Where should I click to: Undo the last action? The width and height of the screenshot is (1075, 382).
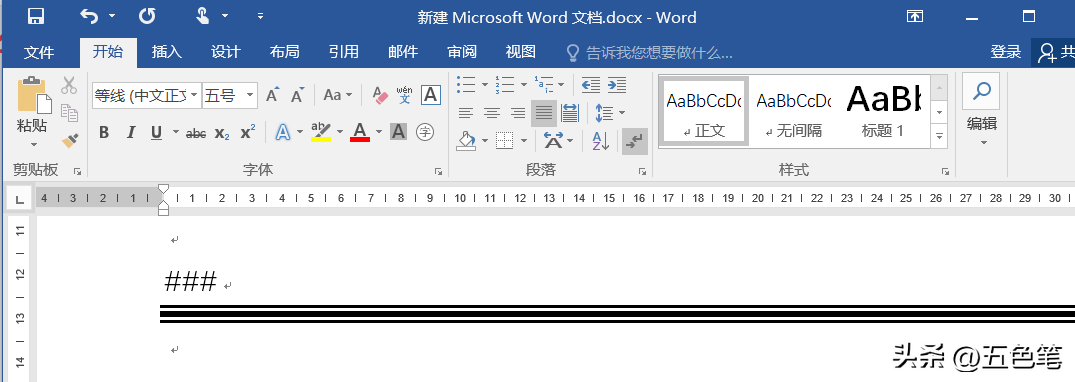pyautogui.click(x=88, y=16)
